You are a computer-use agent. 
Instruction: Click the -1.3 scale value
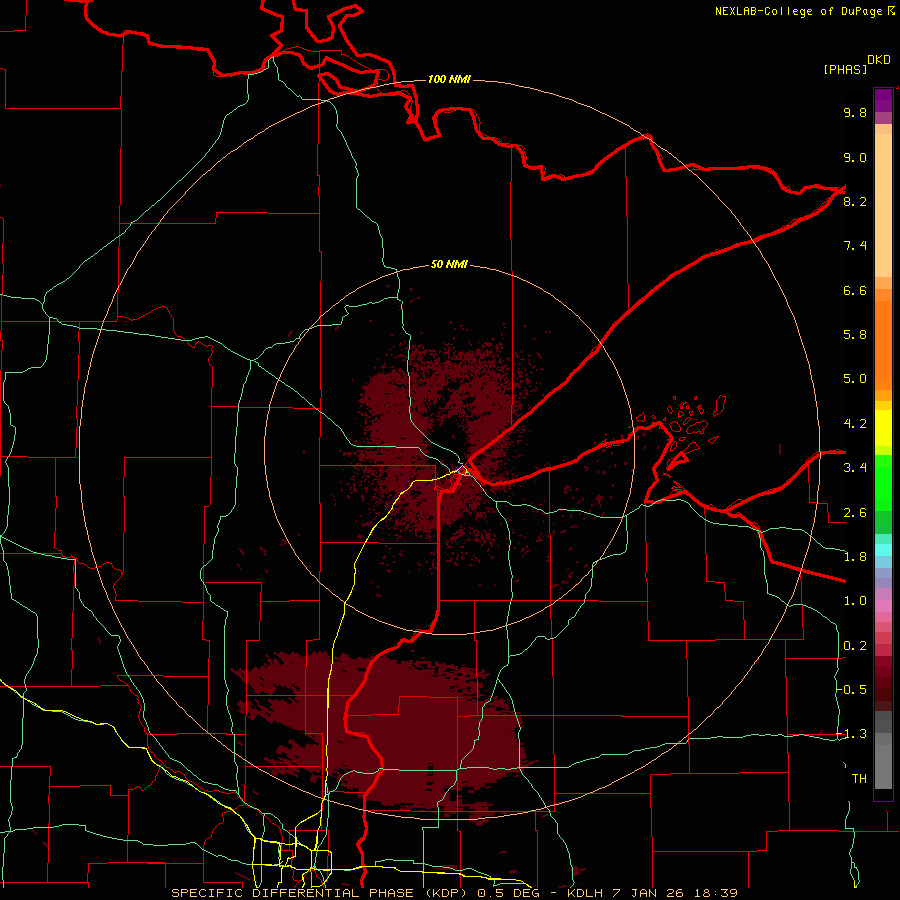[x=852, y=734]
